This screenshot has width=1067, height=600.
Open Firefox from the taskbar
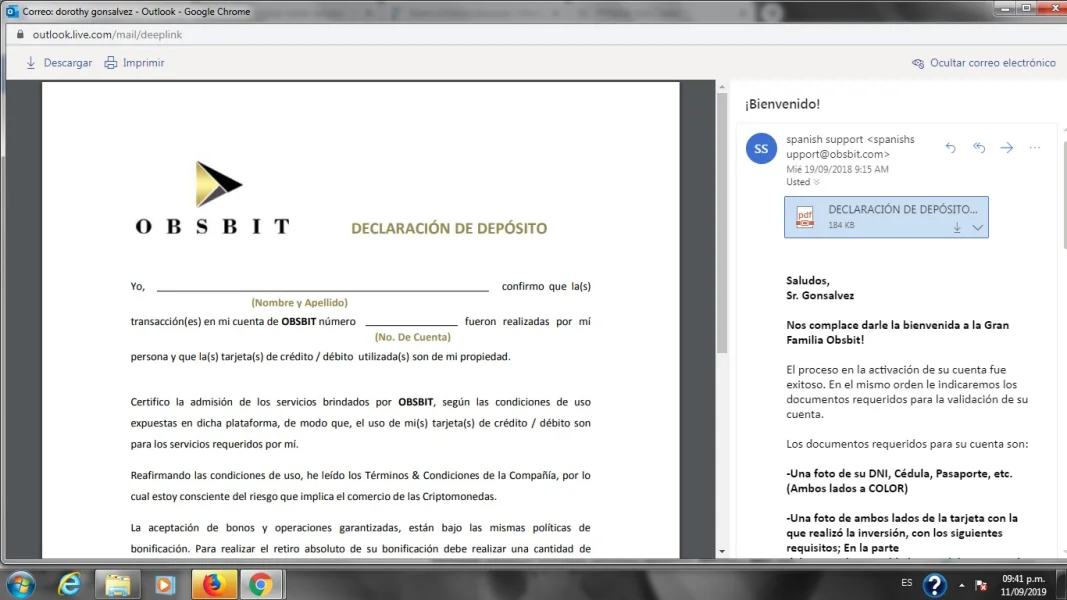pos(213,584)
